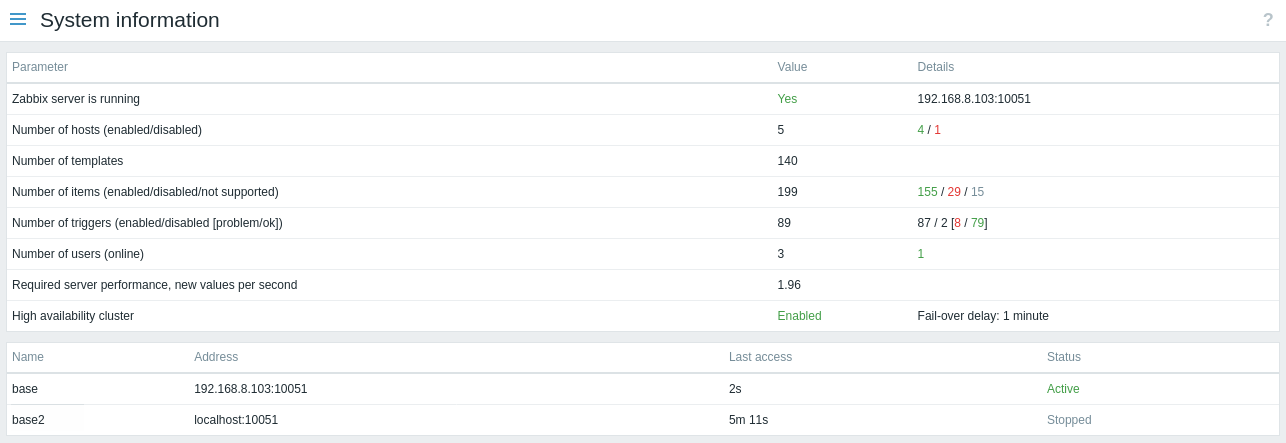The width and height of the screenshot is (1286, 443).
Task: Select the 'Active' status of base node
Action: point(1063,389)
